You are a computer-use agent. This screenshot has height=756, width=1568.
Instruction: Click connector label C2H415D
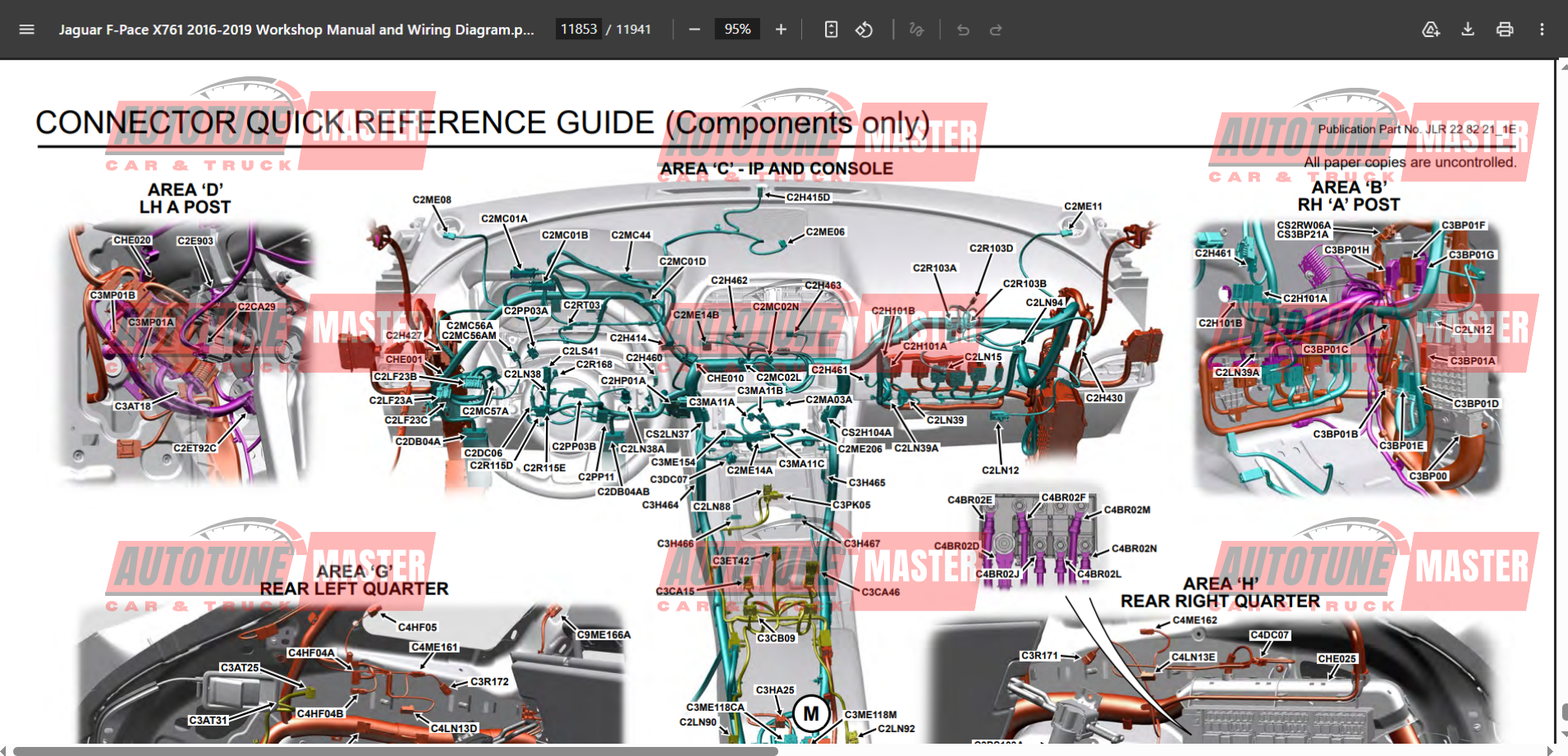click(808, 197)
